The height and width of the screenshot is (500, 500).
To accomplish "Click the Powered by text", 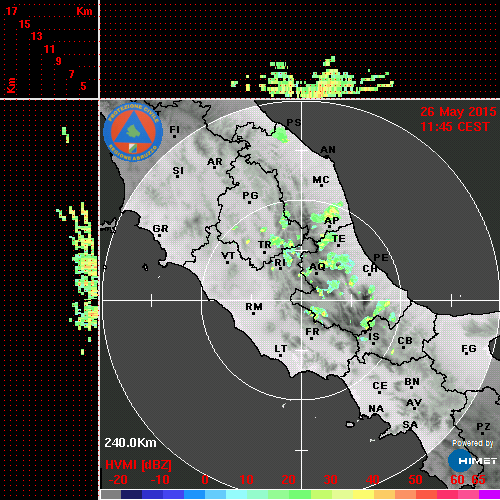I will [472, 443].
